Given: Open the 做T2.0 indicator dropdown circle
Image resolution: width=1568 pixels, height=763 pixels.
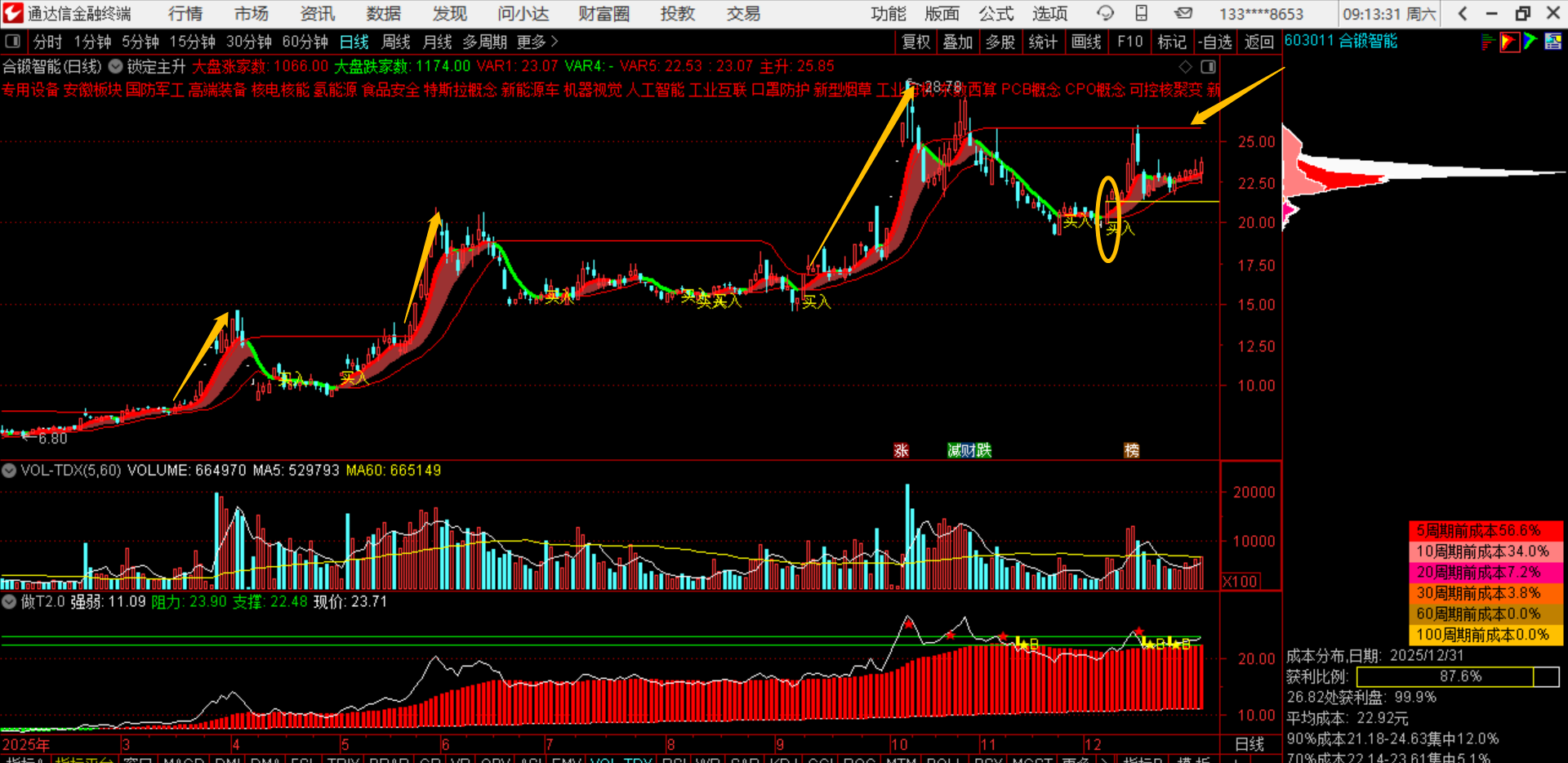Looking at the screenshot, I should (9, 602).
